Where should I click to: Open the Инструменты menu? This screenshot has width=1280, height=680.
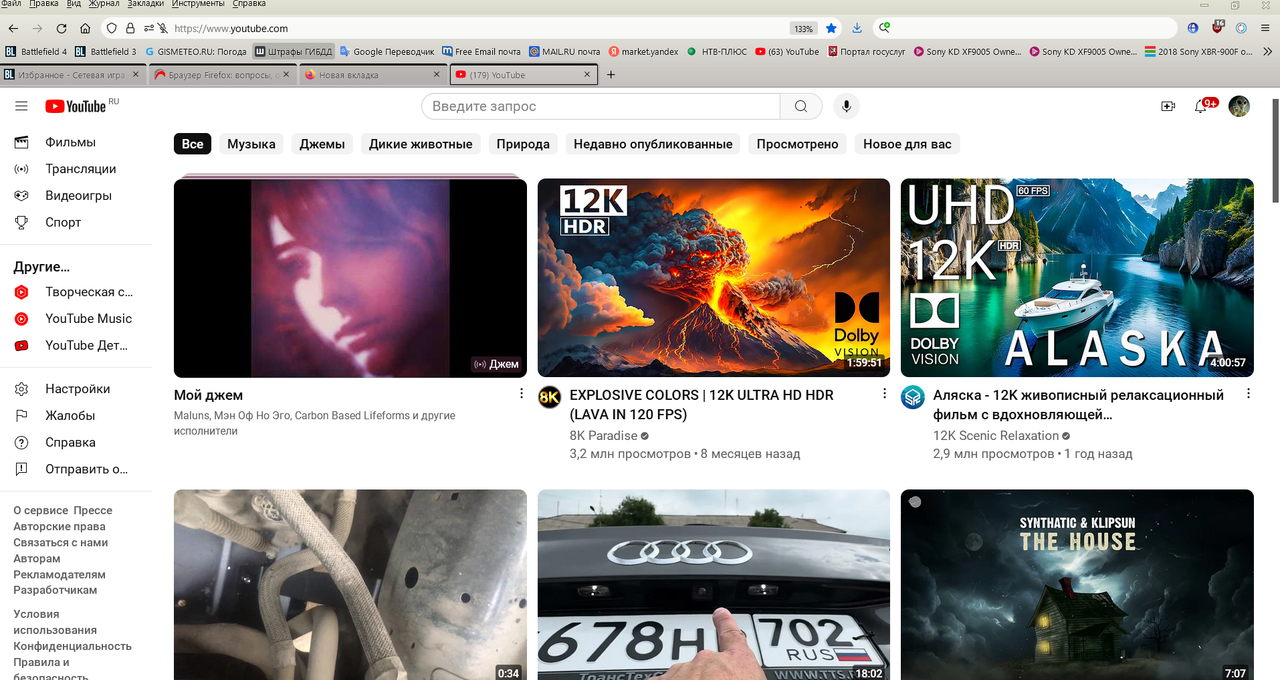click(198, 4)
